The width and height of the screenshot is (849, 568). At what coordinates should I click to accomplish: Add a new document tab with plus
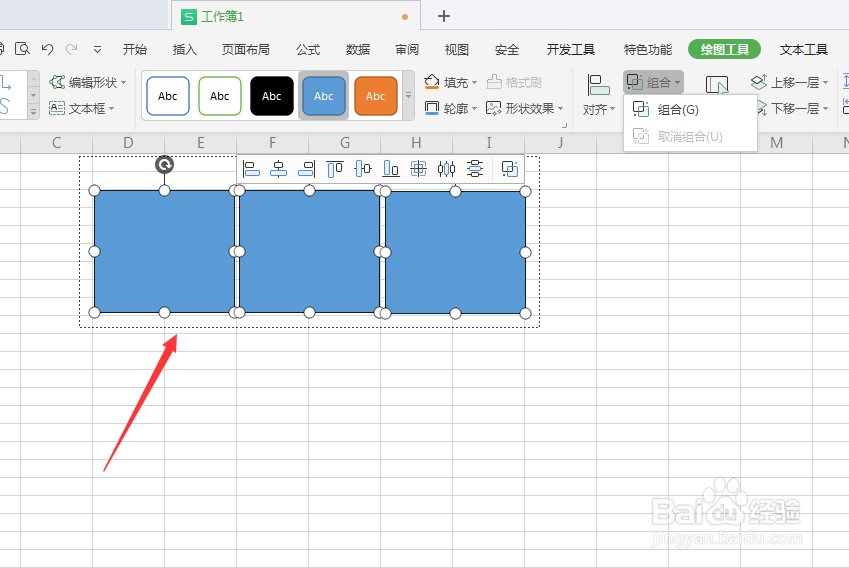tap(444, 16)
